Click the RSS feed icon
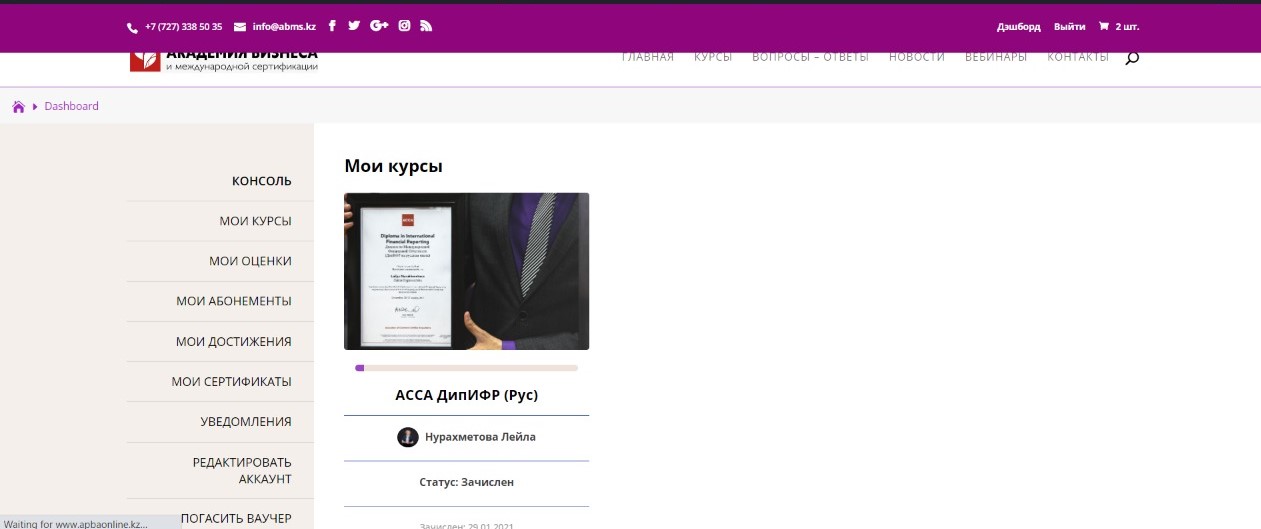This screenshot has height=529, width=1261. point(426,26)
